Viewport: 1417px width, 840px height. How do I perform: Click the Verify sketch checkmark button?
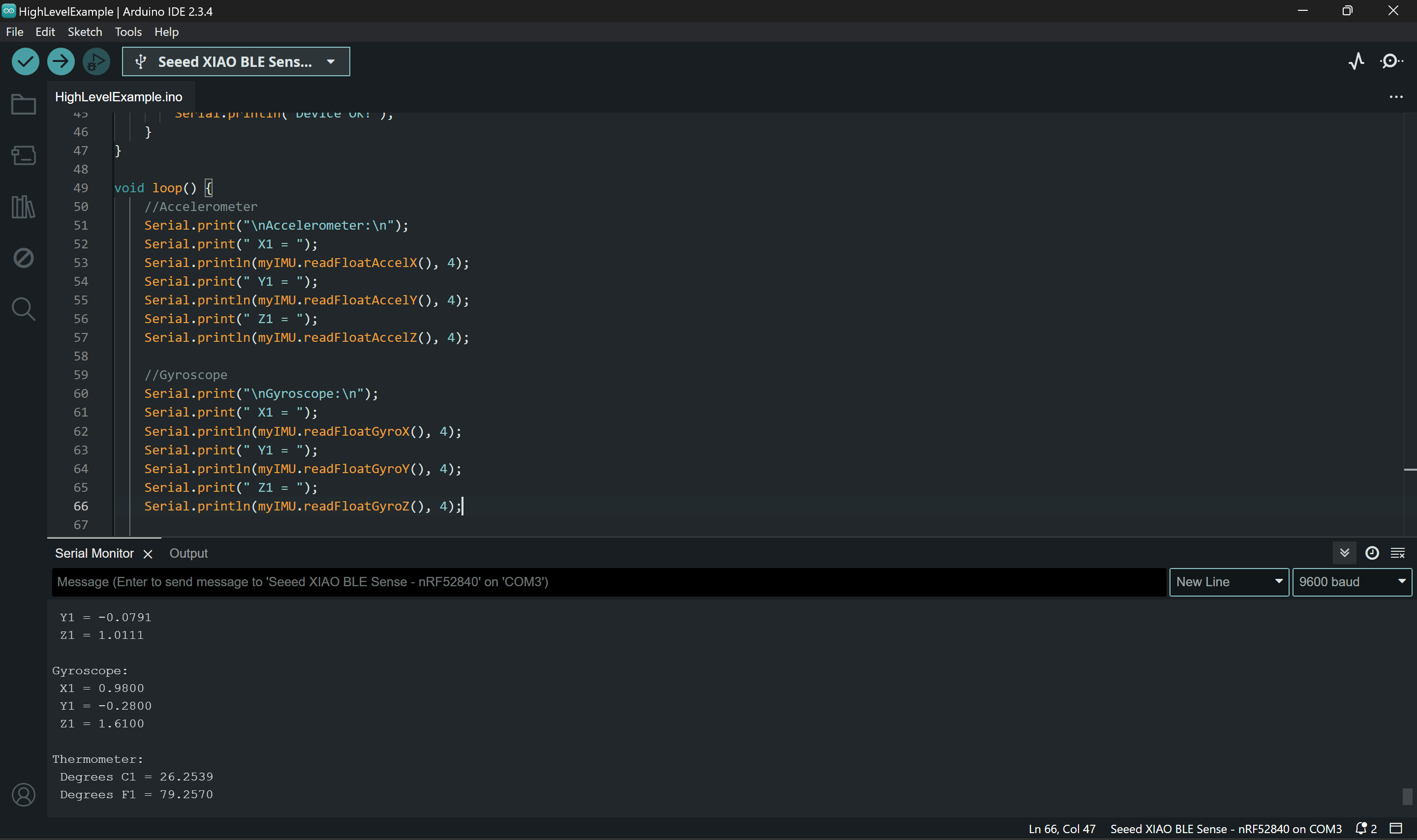(x=26, y=61)
